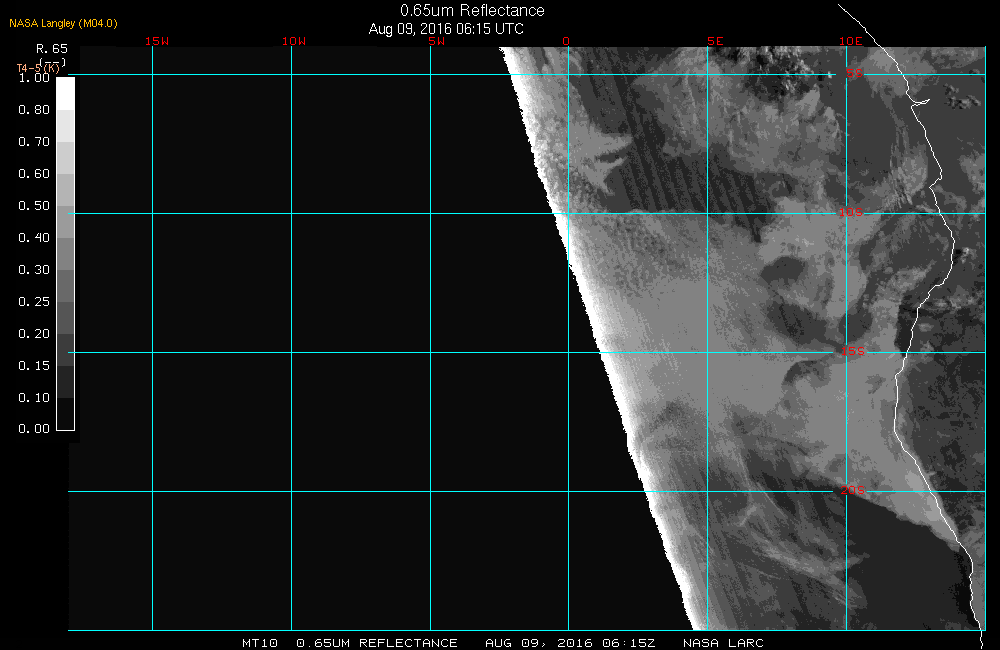Click the 0.30 color bar value
Viewport: 1000px width, 650px height.
click(x=34, y=270)
